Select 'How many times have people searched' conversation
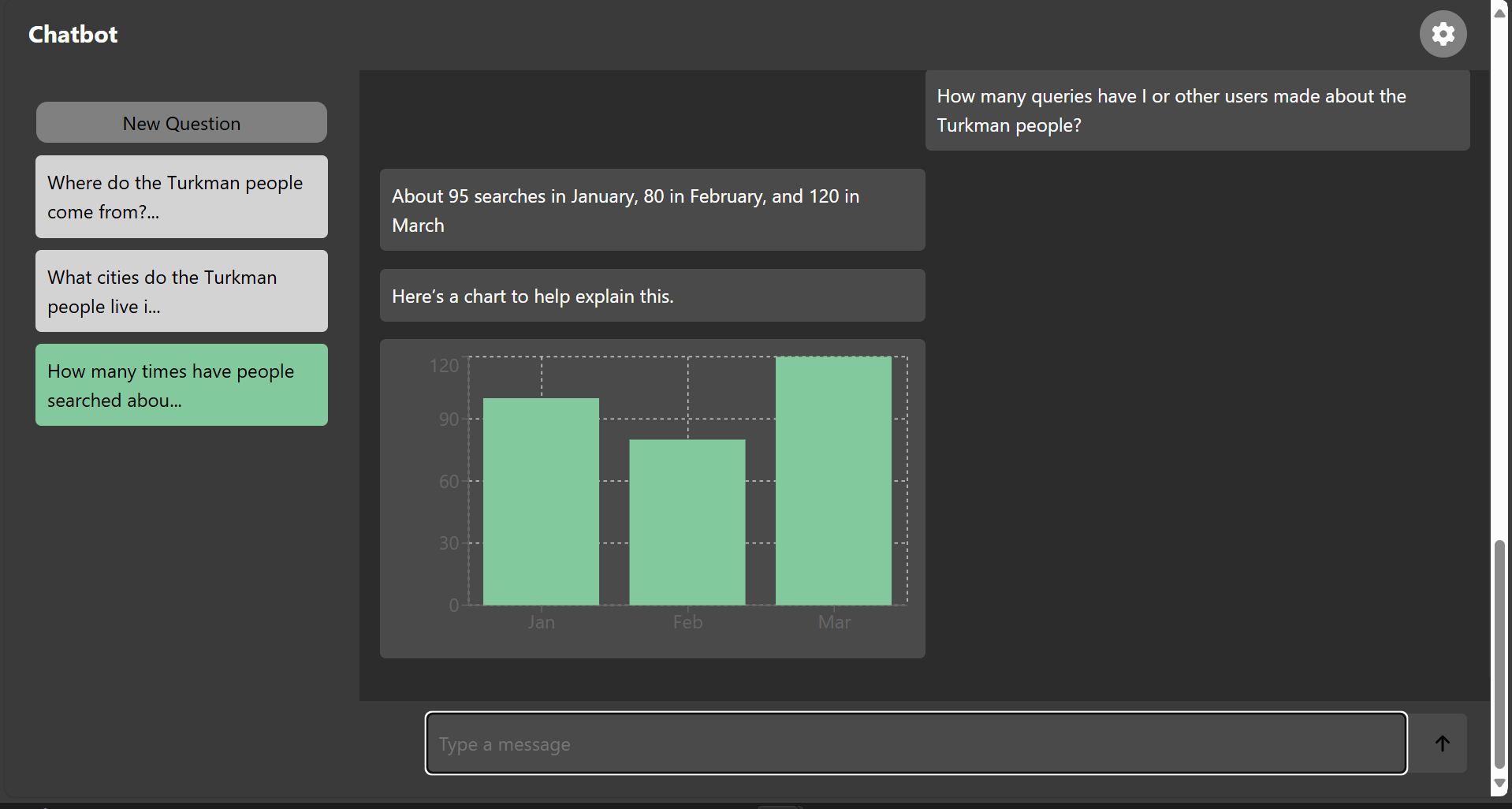 [x=181, y=386]
